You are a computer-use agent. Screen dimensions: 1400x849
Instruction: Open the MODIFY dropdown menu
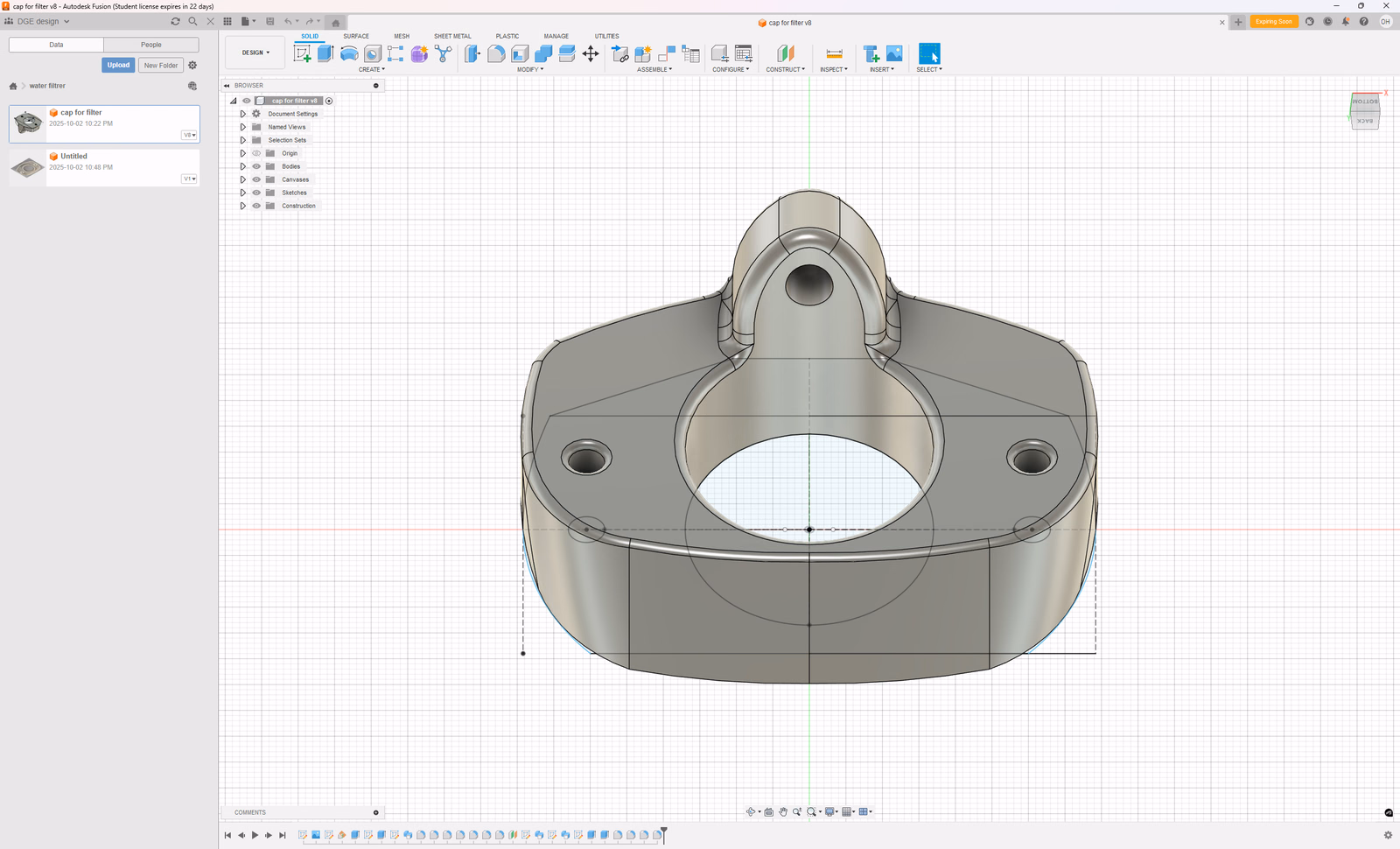click(x=530, y=69)
